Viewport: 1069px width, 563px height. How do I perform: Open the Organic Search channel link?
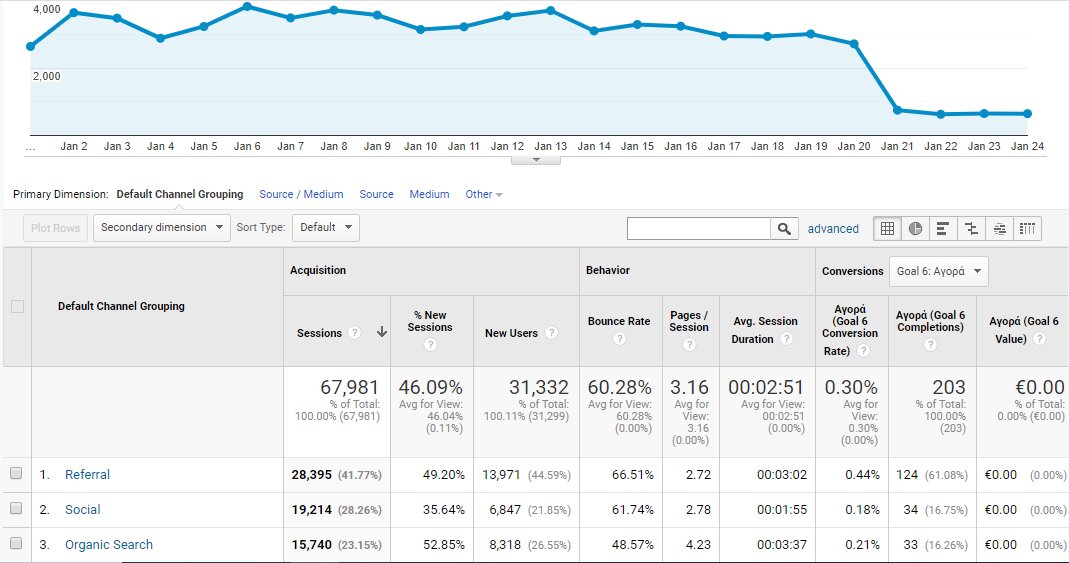[x=109, y=545]
